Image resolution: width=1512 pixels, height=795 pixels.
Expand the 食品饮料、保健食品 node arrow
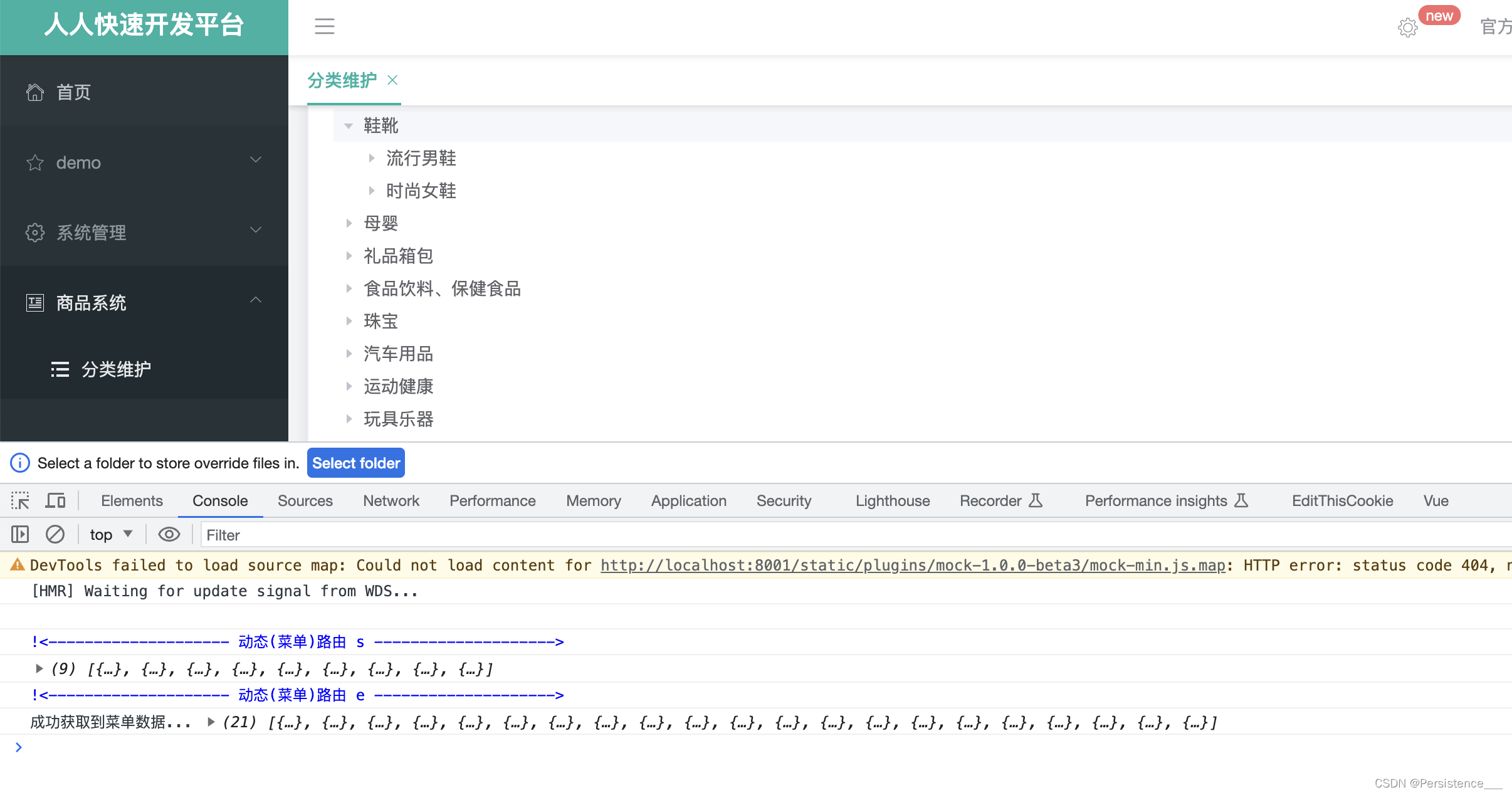coord(349,288)
